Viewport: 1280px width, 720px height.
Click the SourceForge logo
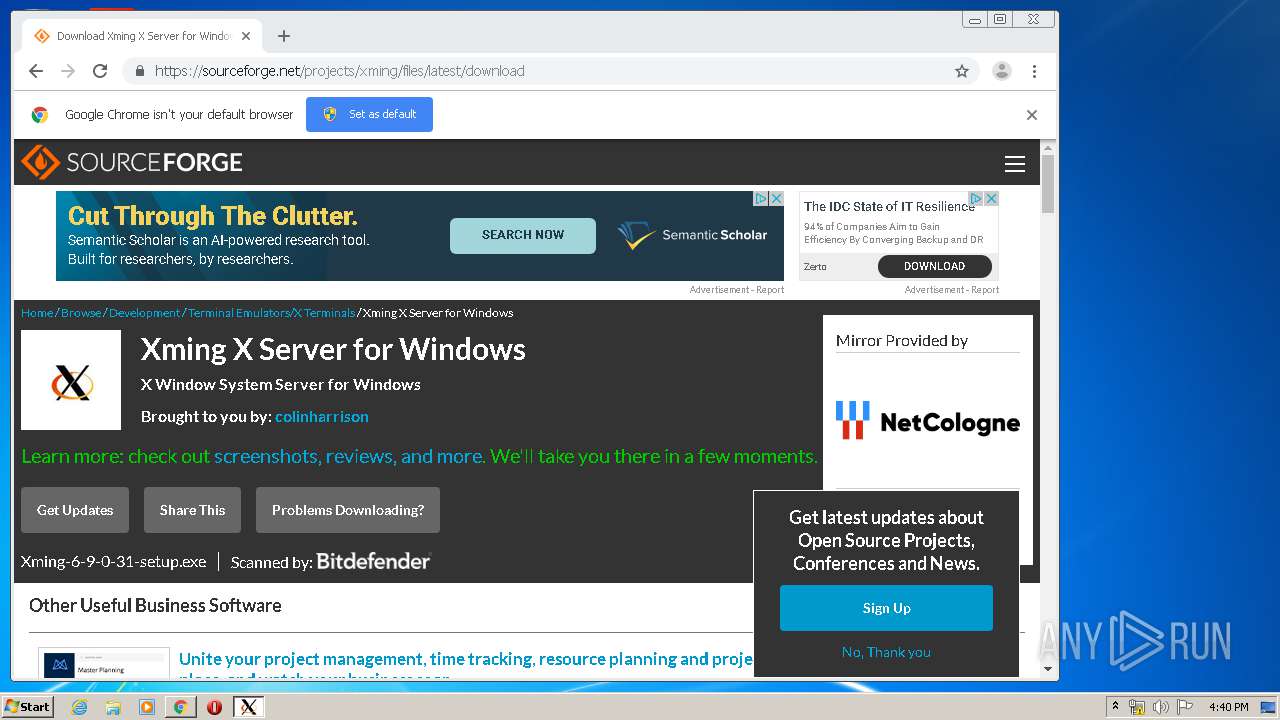click(x=132, y=162)
